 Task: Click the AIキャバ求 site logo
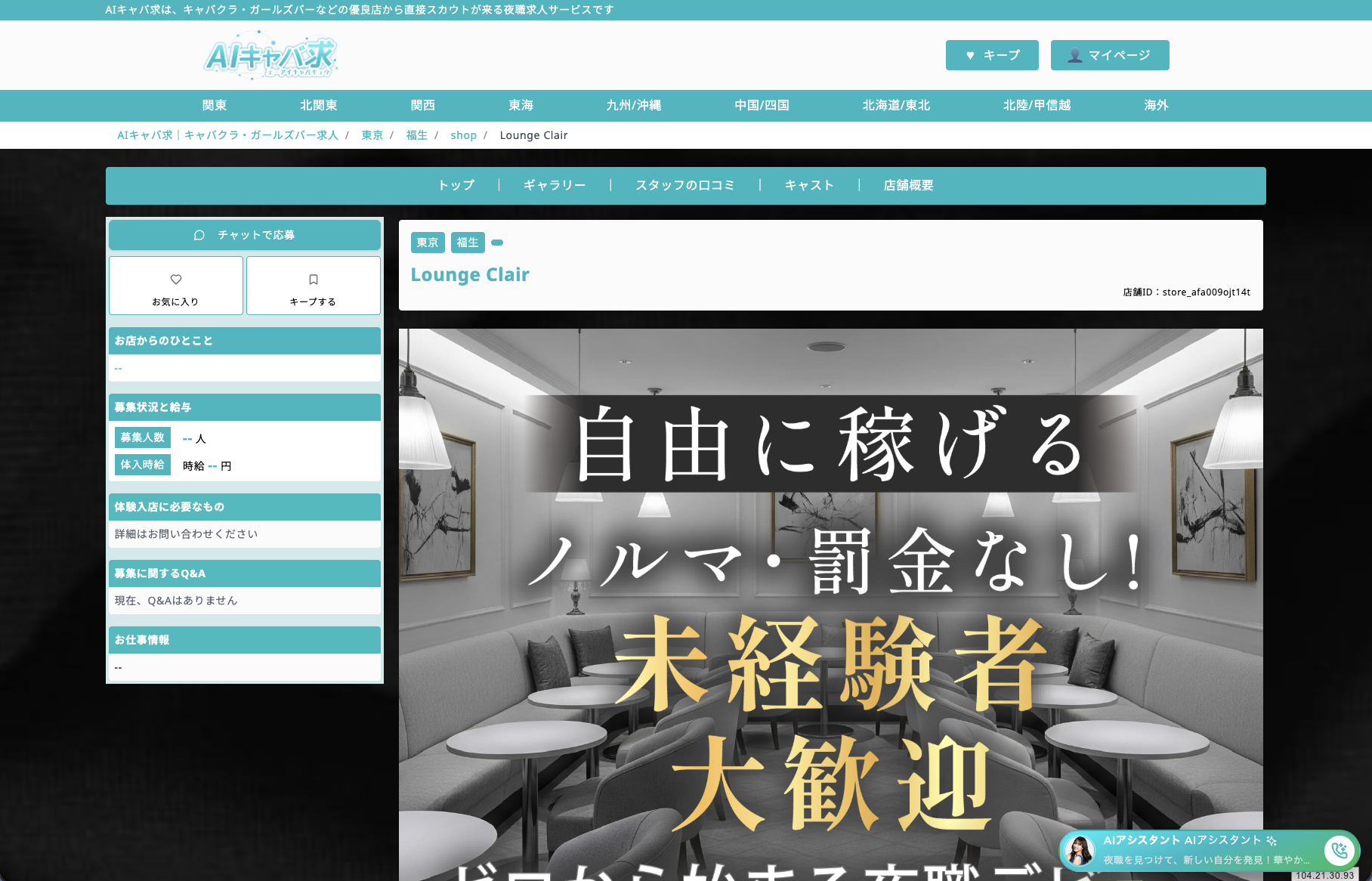271,55
